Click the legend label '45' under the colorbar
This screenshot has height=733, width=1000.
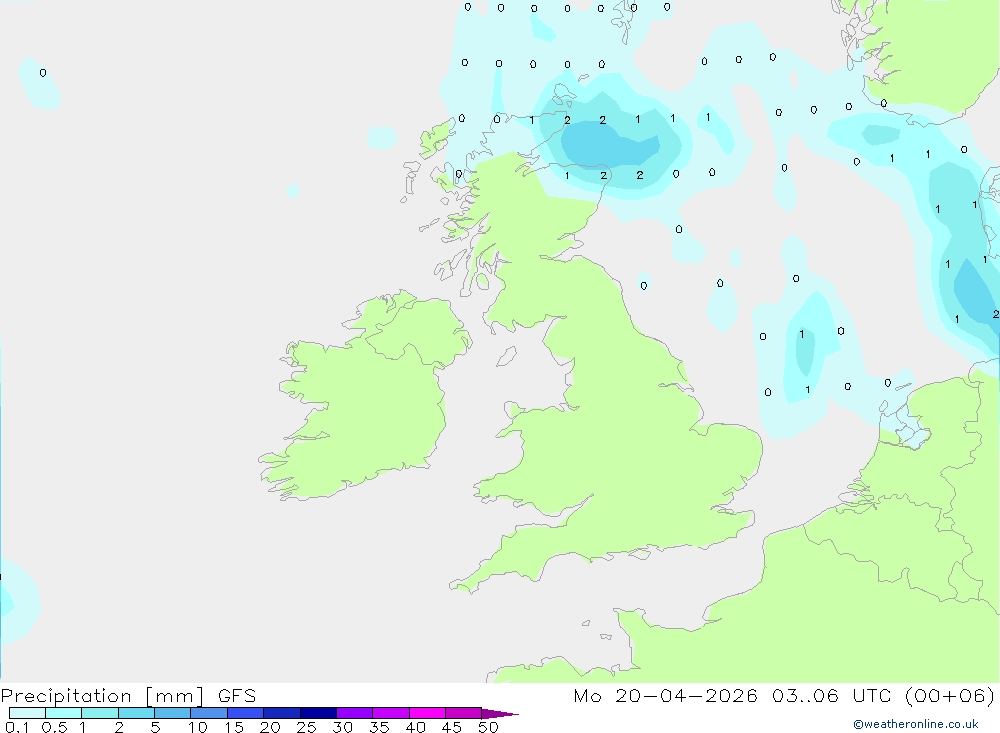click(452, 727)
